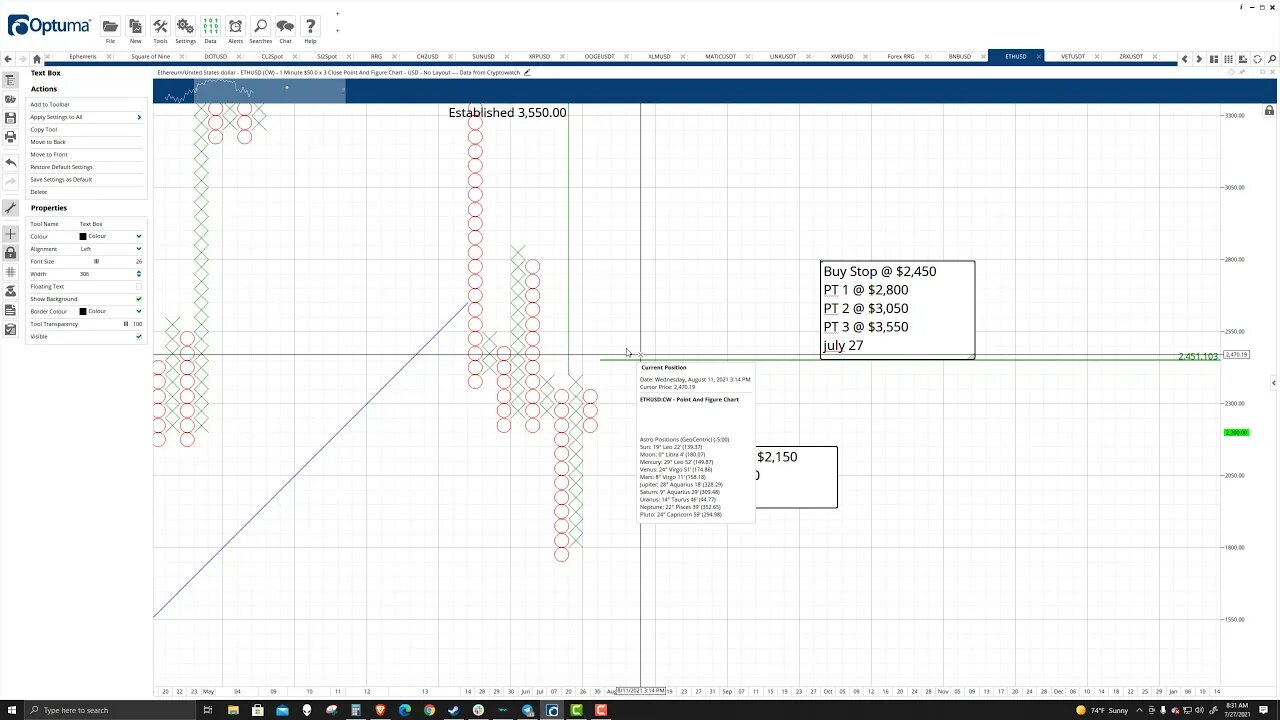Viewport: 1280px width, 720px height.
Task: Open the Searches magnifier icon
Action: tap(260, 27)
